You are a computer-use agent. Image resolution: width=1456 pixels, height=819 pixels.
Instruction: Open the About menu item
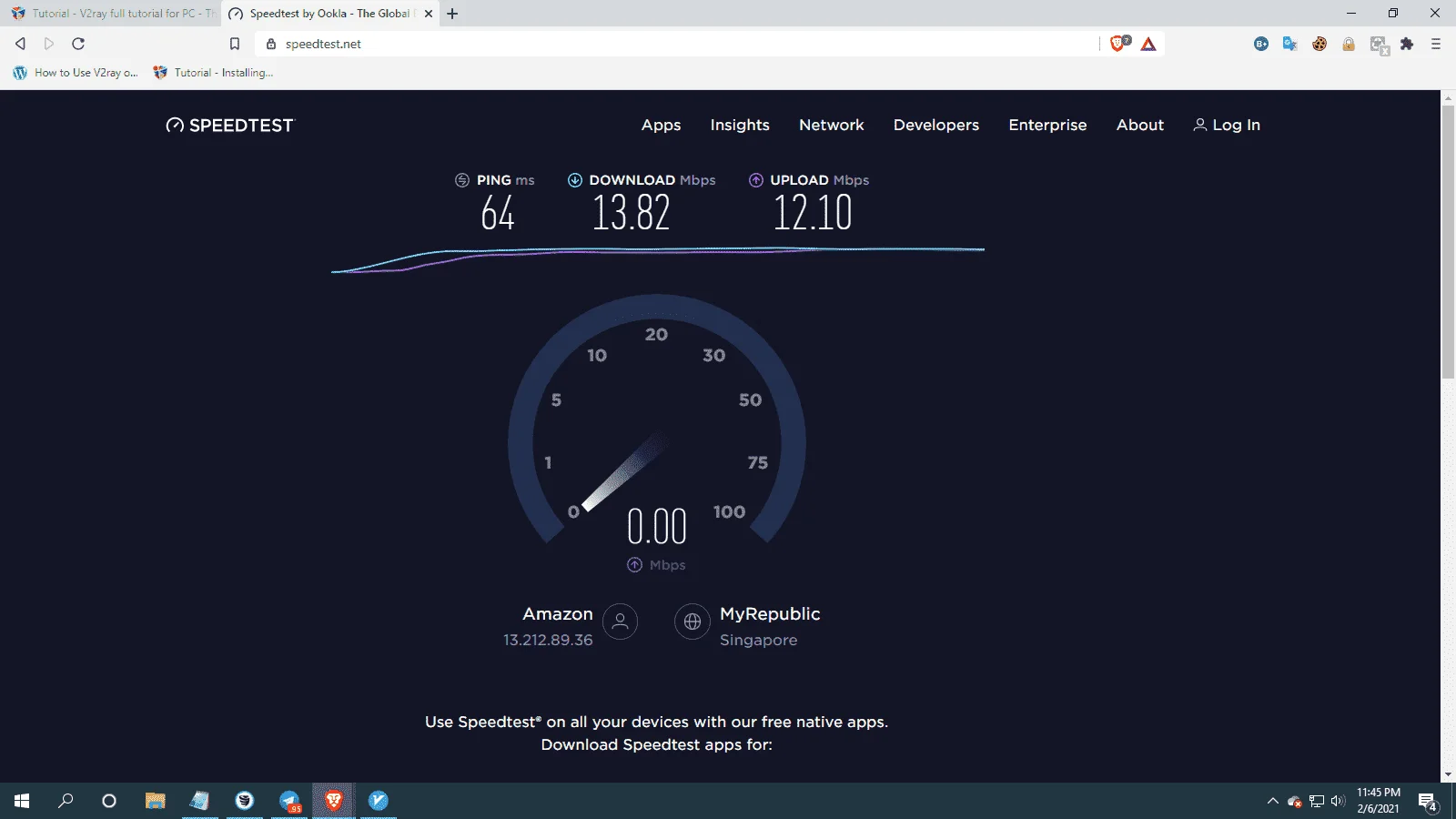tap(1140, 126)
